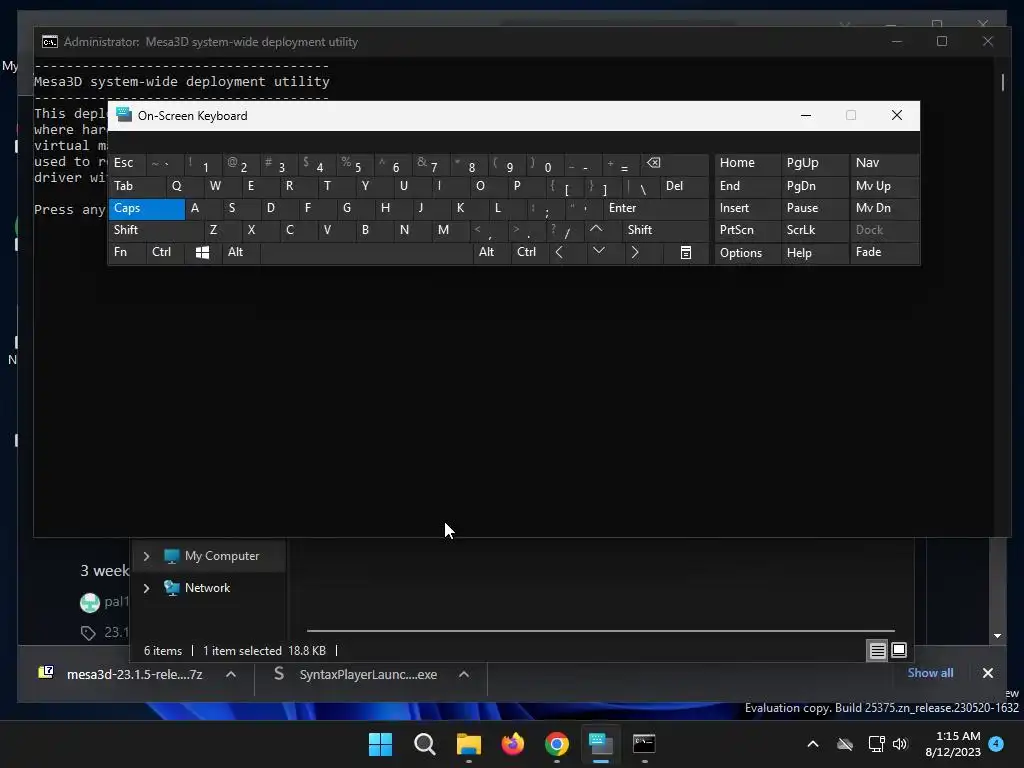The width and height of the screenshot is (1024, 768).
Task: Click the Command Prompt vertical scrollbar thumb
Action: pyautogui.click(x=1002, y=82)
